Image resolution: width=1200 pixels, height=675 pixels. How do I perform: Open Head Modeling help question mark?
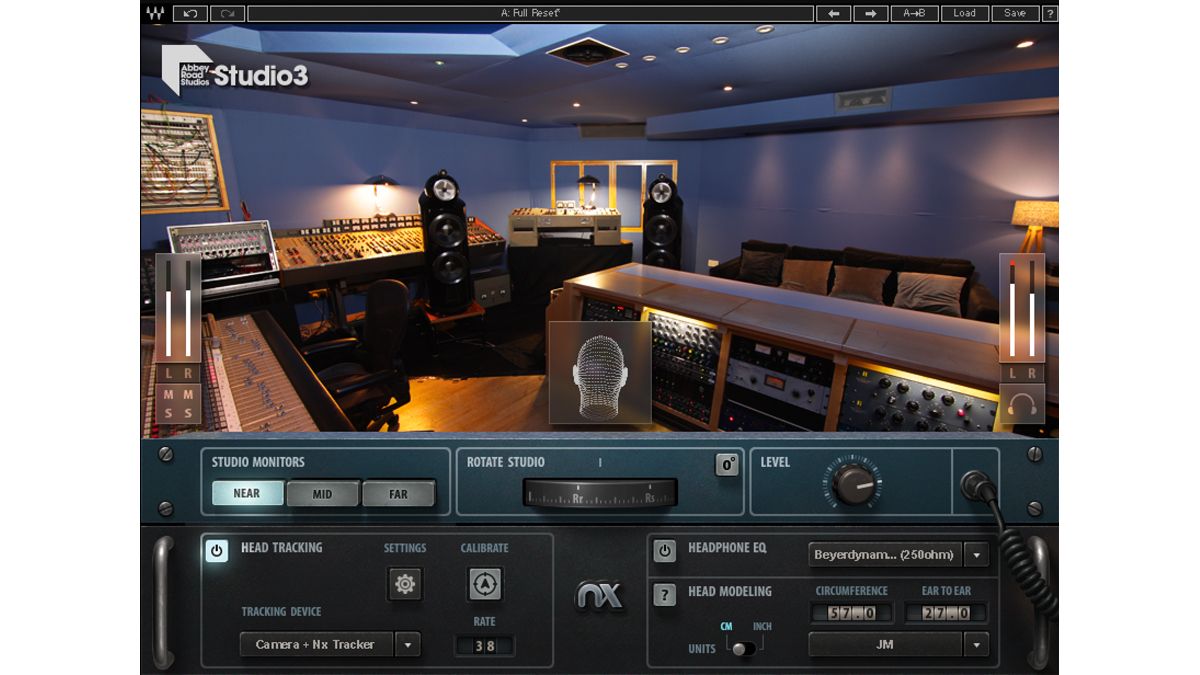point(665,596)
